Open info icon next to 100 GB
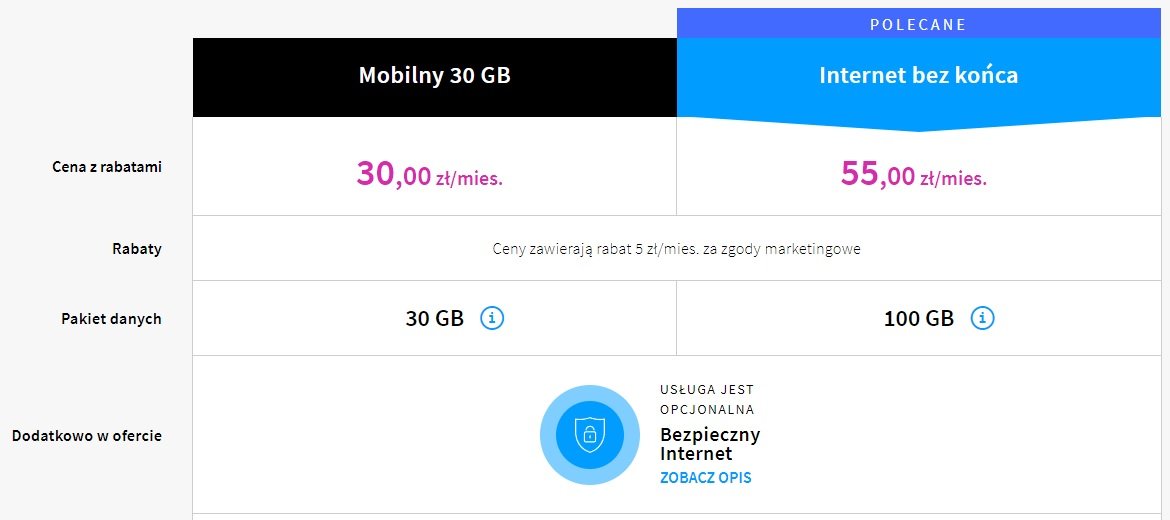This screenshot has width=1170, height=520. [982, 319]
